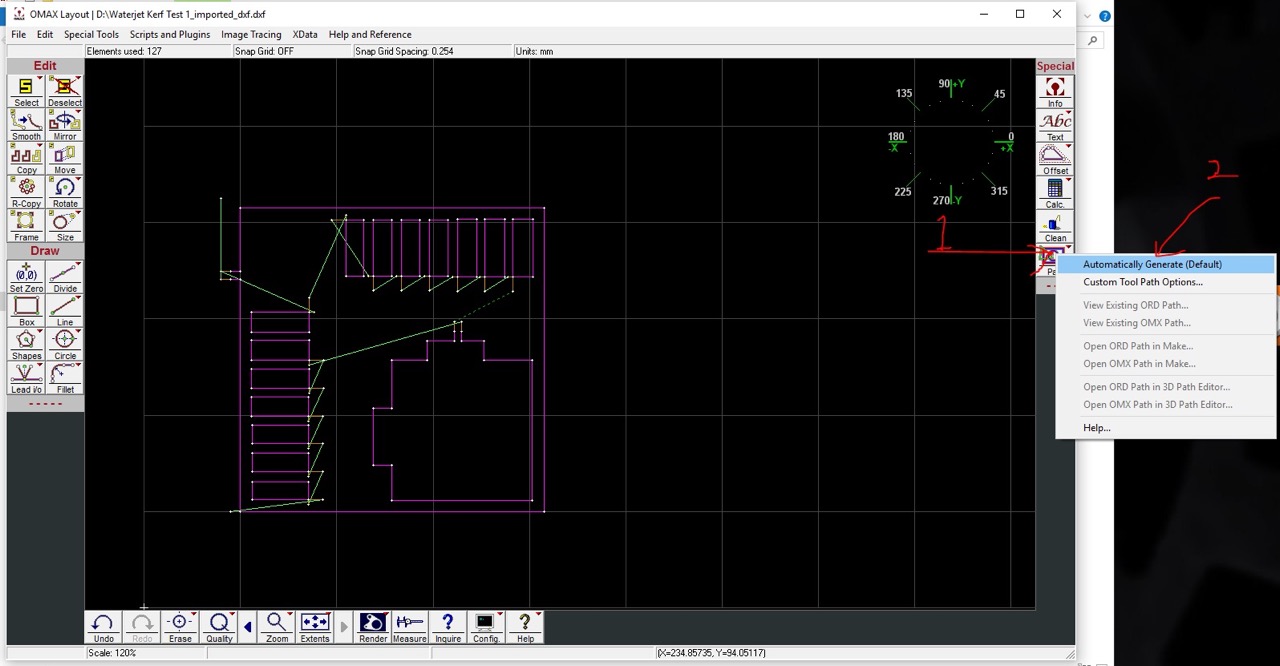Choose the Mirror tool
This screenshot has height=666, width=1280.
[65, 126]
